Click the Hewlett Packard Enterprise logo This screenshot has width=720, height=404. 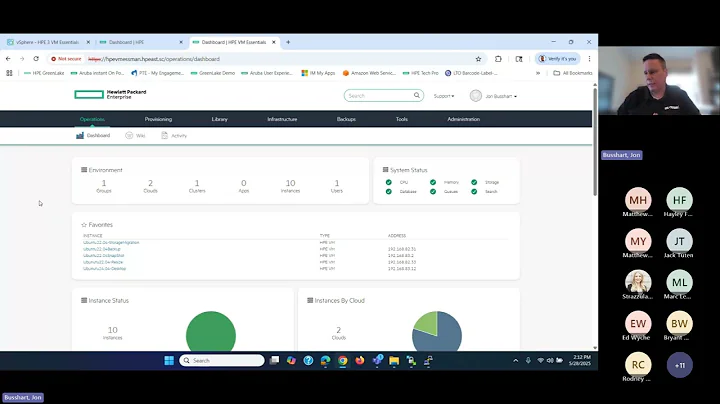click(x=110, y=95)
